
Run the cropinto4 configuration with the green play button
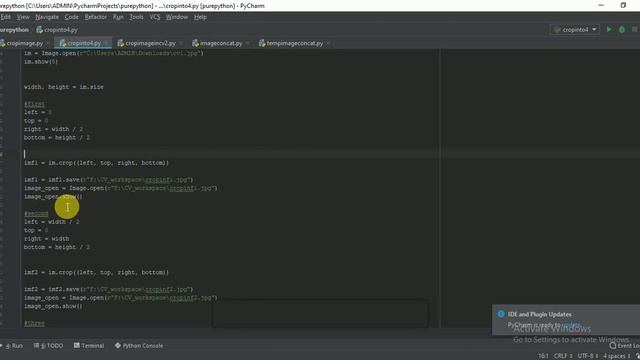click(609, 29)
